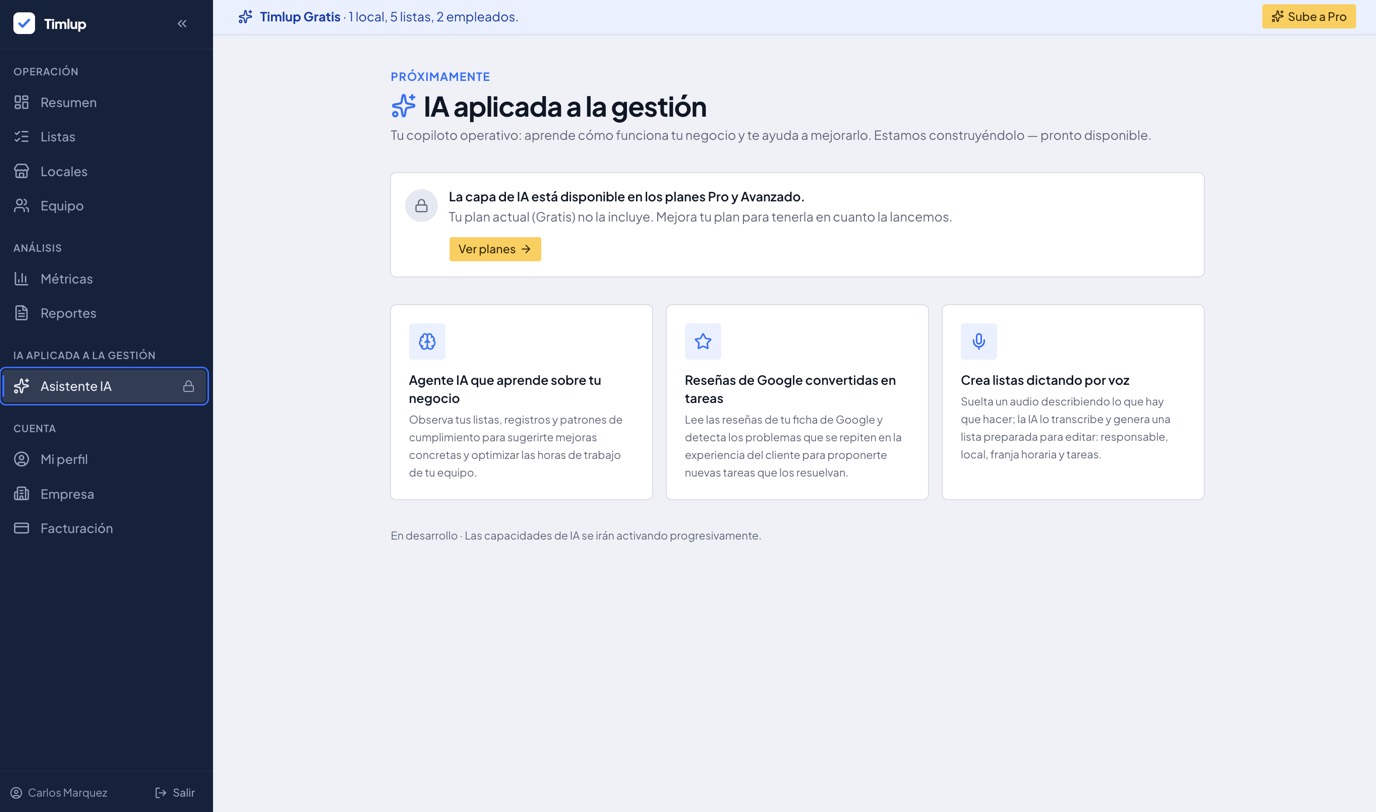This screenshot has width=1376, height=812.
Task: Collapse the sidebar with double-chevron icon
Action: click(x=182, y=23)
